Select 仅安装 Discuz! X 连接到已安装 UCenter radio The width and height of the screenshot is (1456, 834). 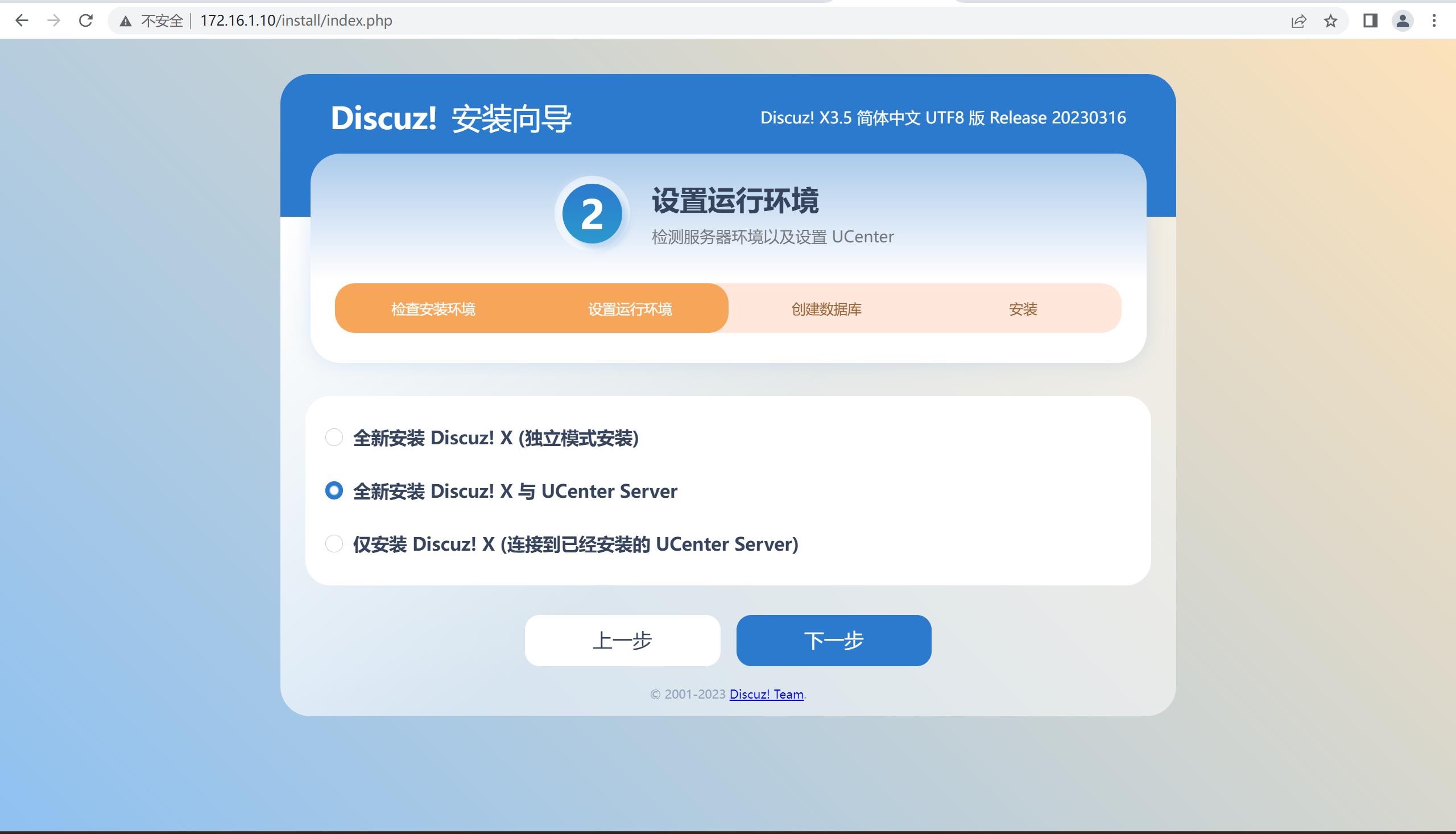click(334, 544)
